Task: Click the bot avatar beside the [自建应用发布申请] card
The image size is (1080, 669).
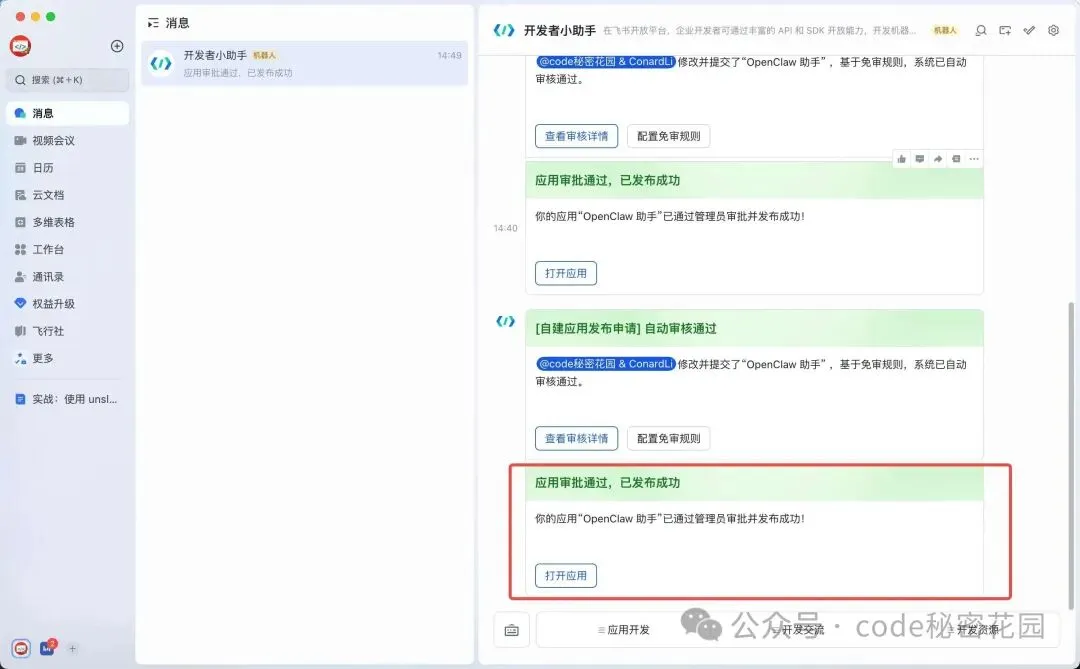Action: coord(506,321)
